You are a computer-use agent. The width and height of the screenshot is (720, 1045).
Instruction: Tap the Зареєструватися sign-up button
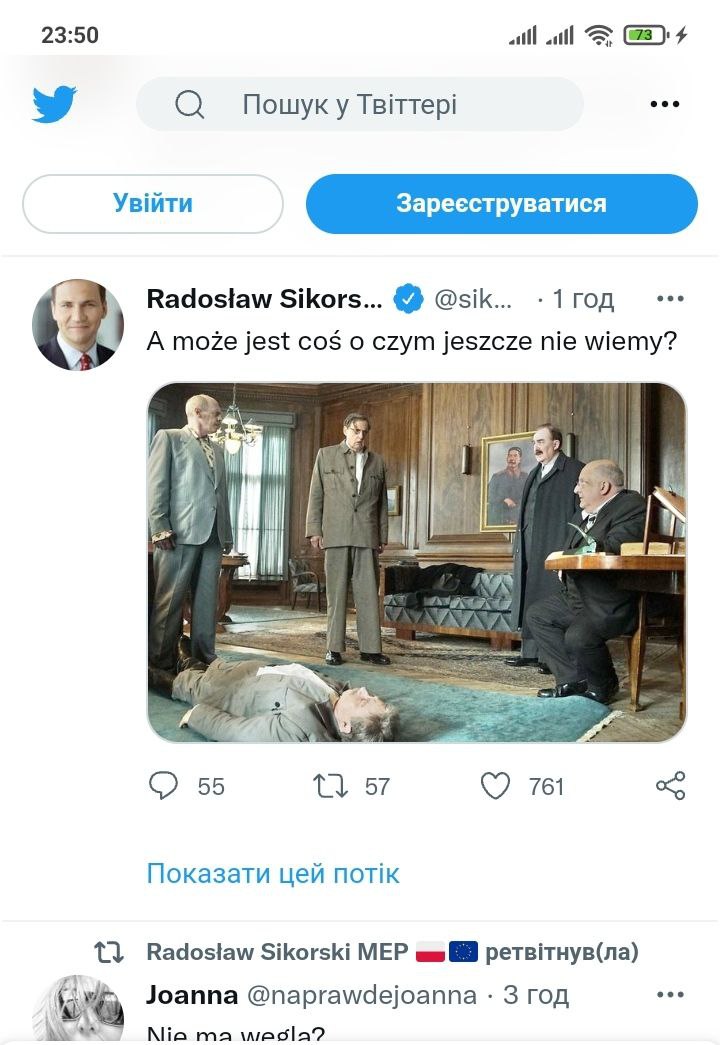click(501, 203)
